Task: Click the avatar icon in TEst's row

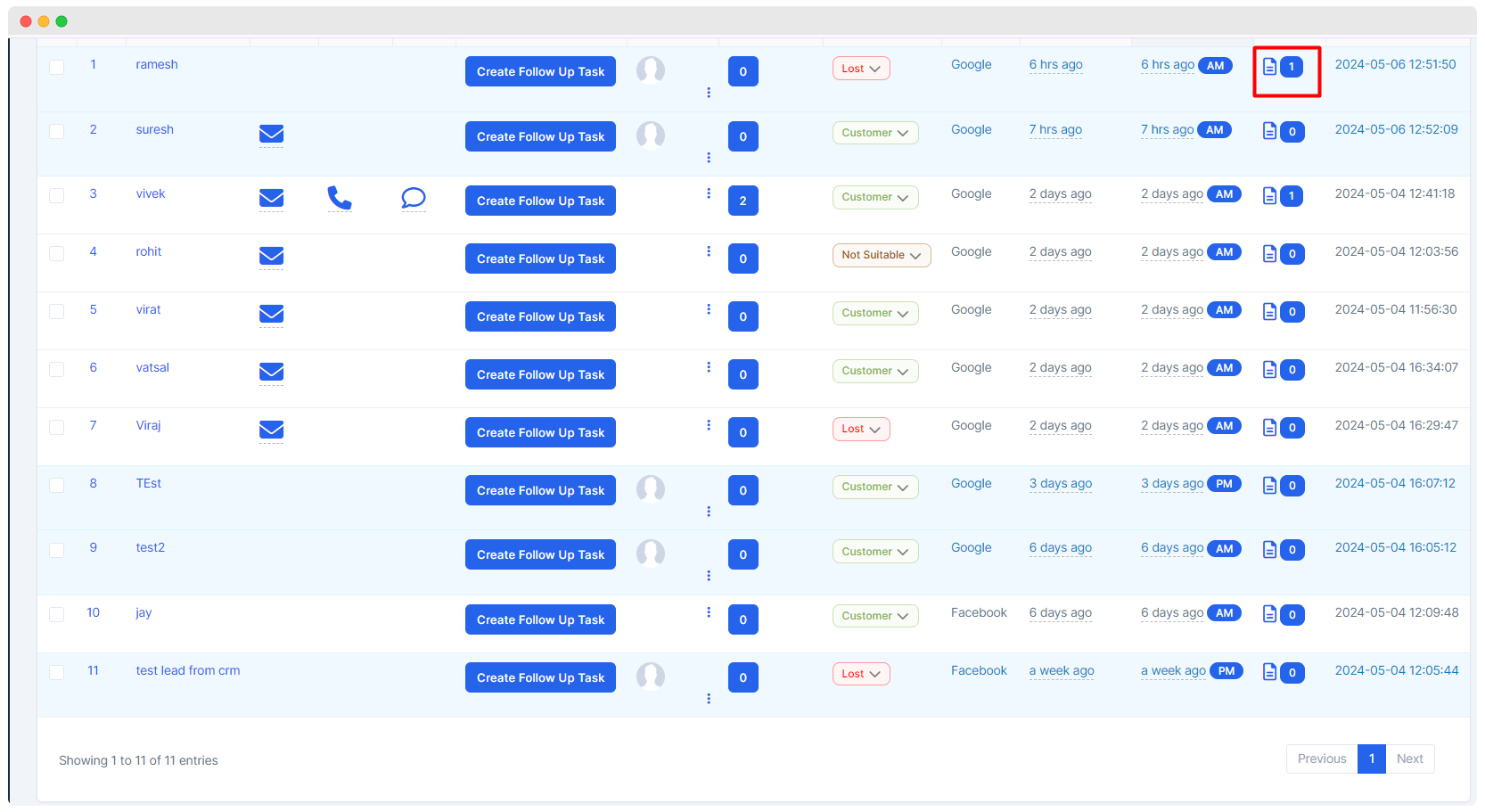Action: click(x=651, y=489)
